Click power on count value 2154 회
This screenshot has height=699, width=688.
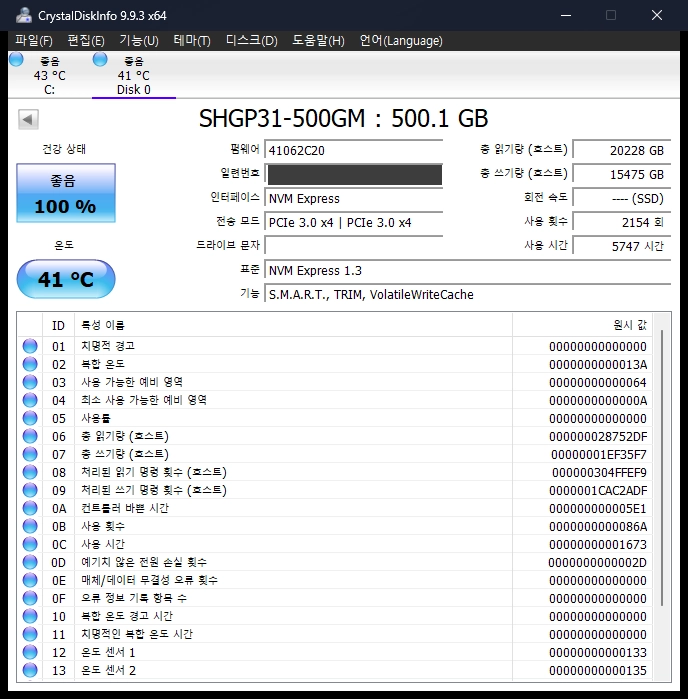622,222
